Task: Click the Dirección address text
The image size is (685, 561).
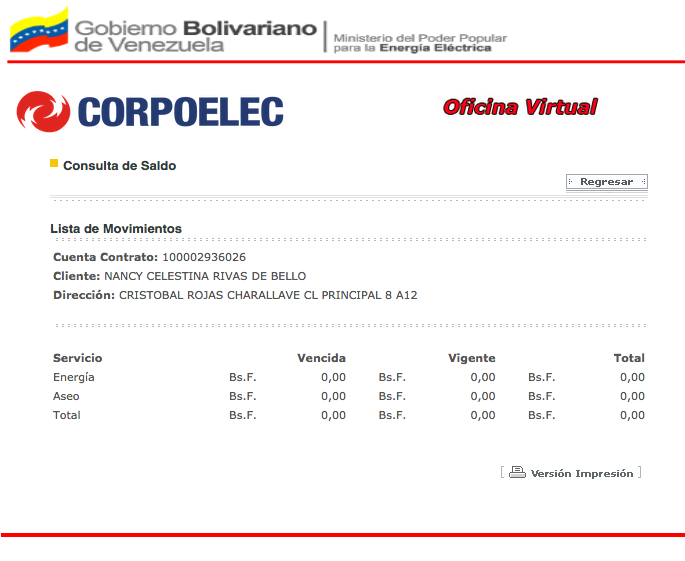Action: pos(267,295)
